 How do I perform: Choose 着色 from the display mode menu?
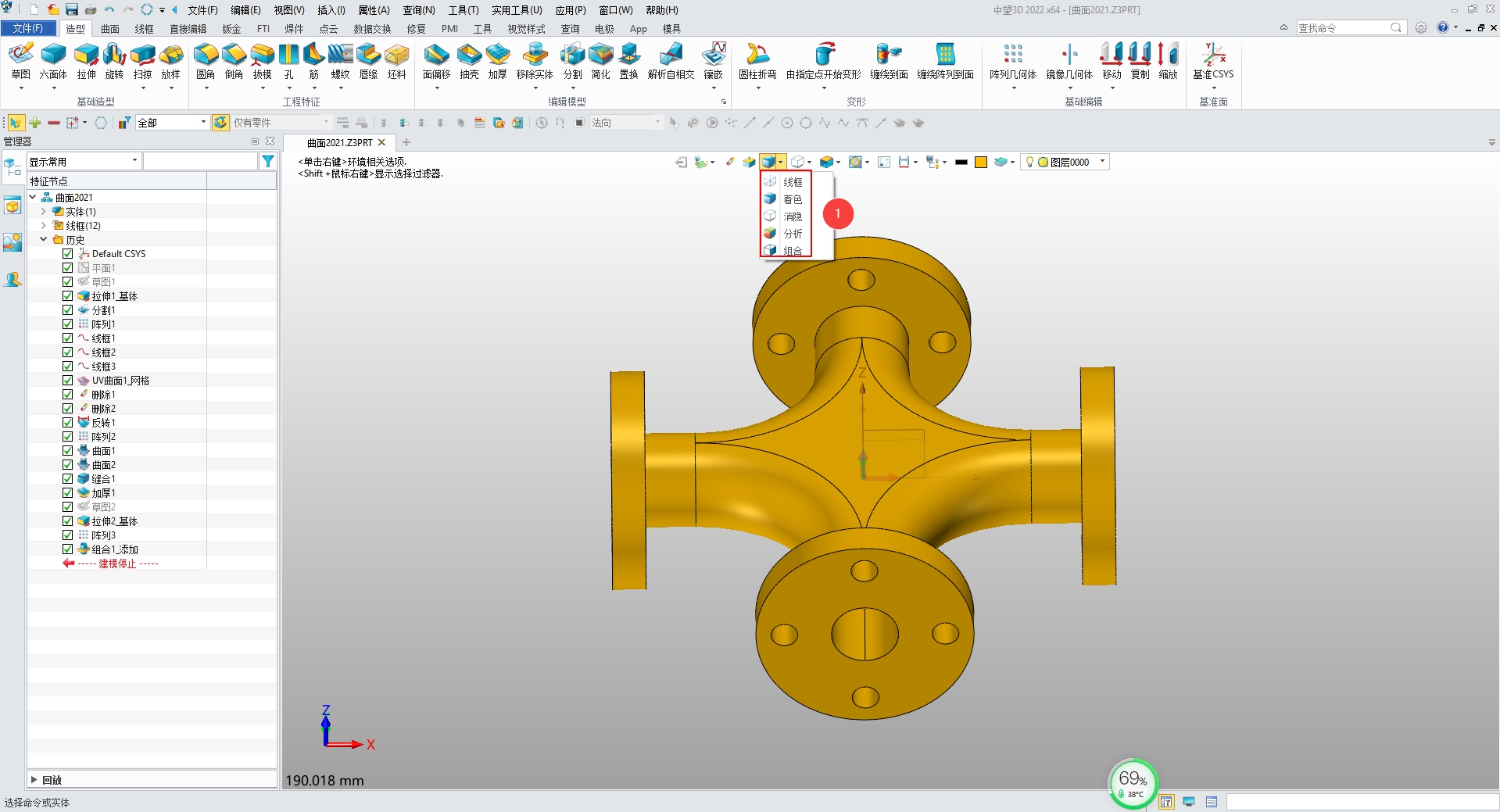click(792, 199)
